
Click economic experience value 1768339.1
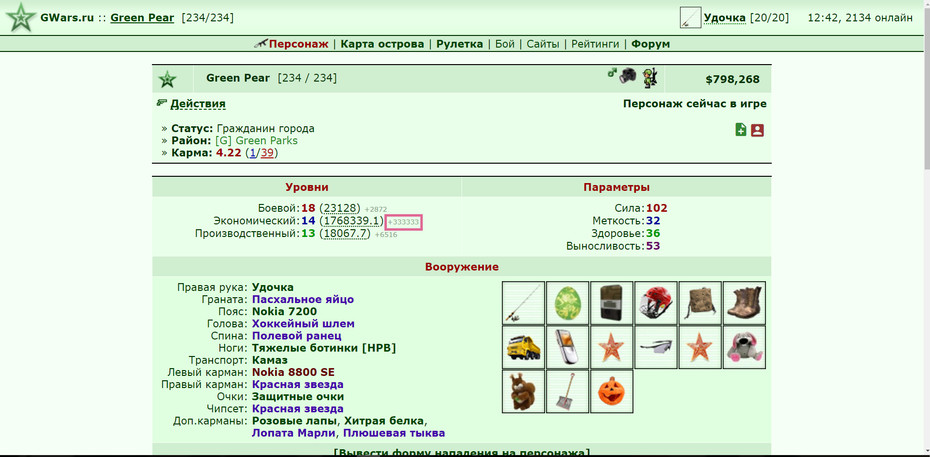[351, 221]
